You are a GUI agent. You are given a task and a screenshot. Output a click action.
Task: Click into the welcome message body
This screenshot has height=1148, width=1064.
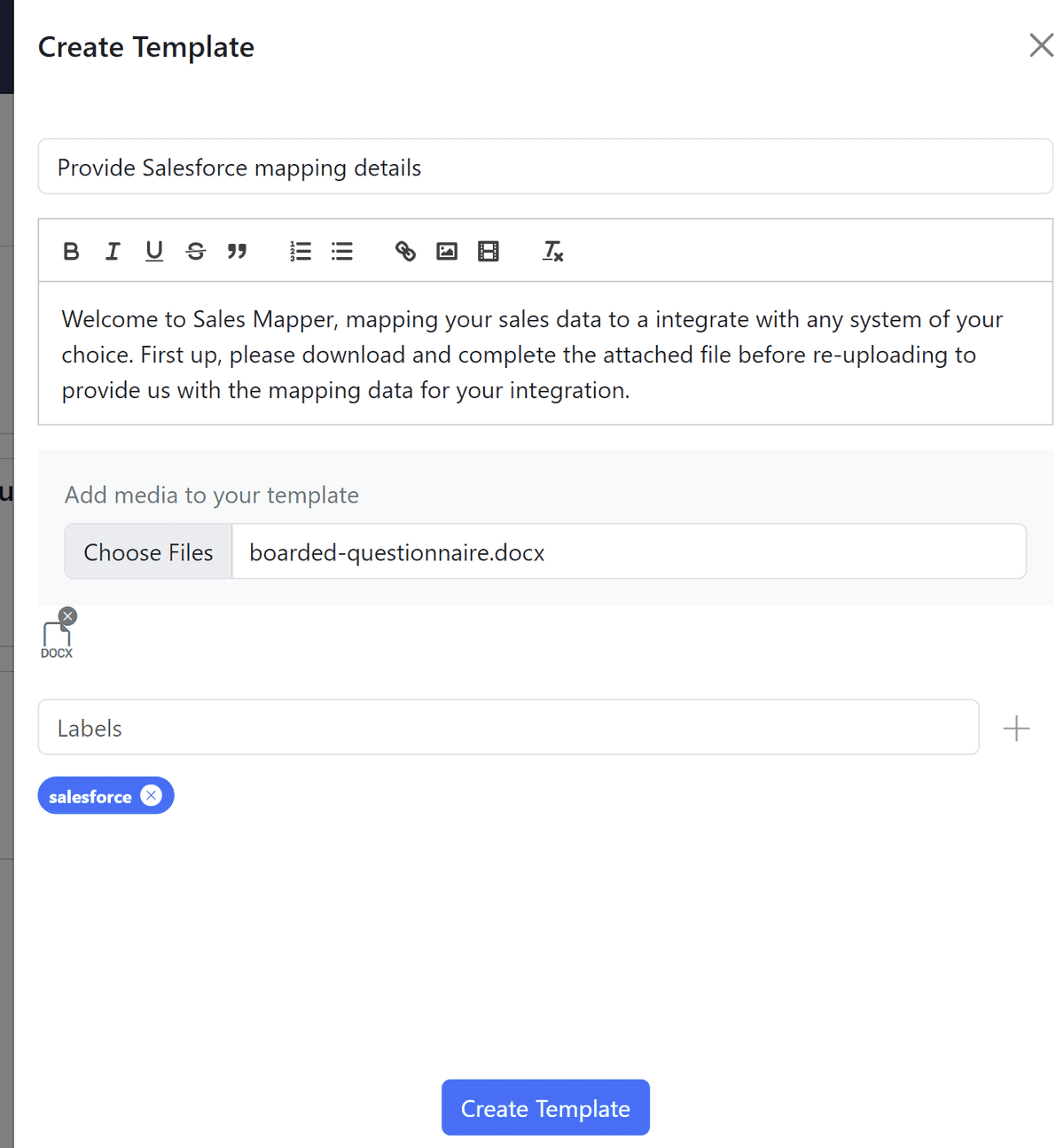coord(544,355)
